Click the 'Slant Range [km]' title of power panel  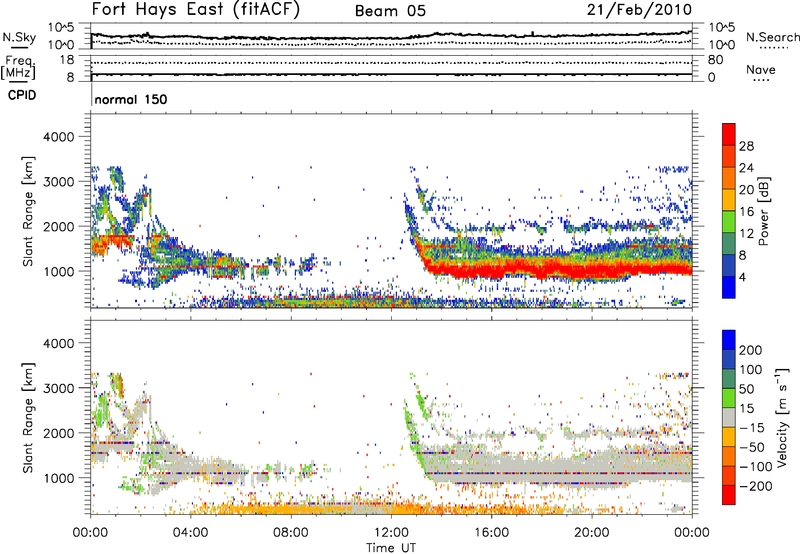coord(28,211)
